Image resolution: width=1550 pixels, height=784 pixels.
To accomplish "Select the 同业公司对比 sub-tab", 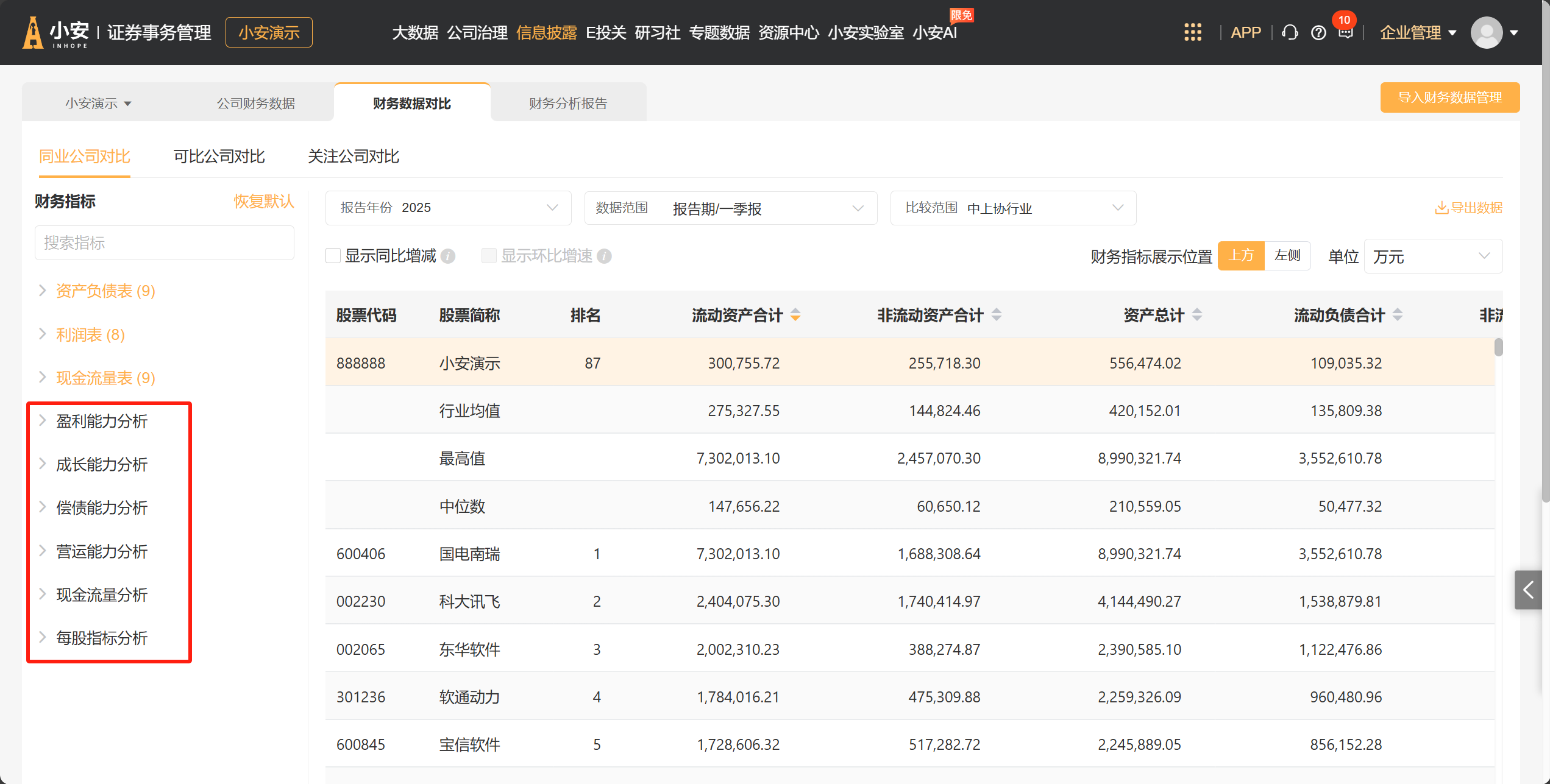I will pos(85,157).
